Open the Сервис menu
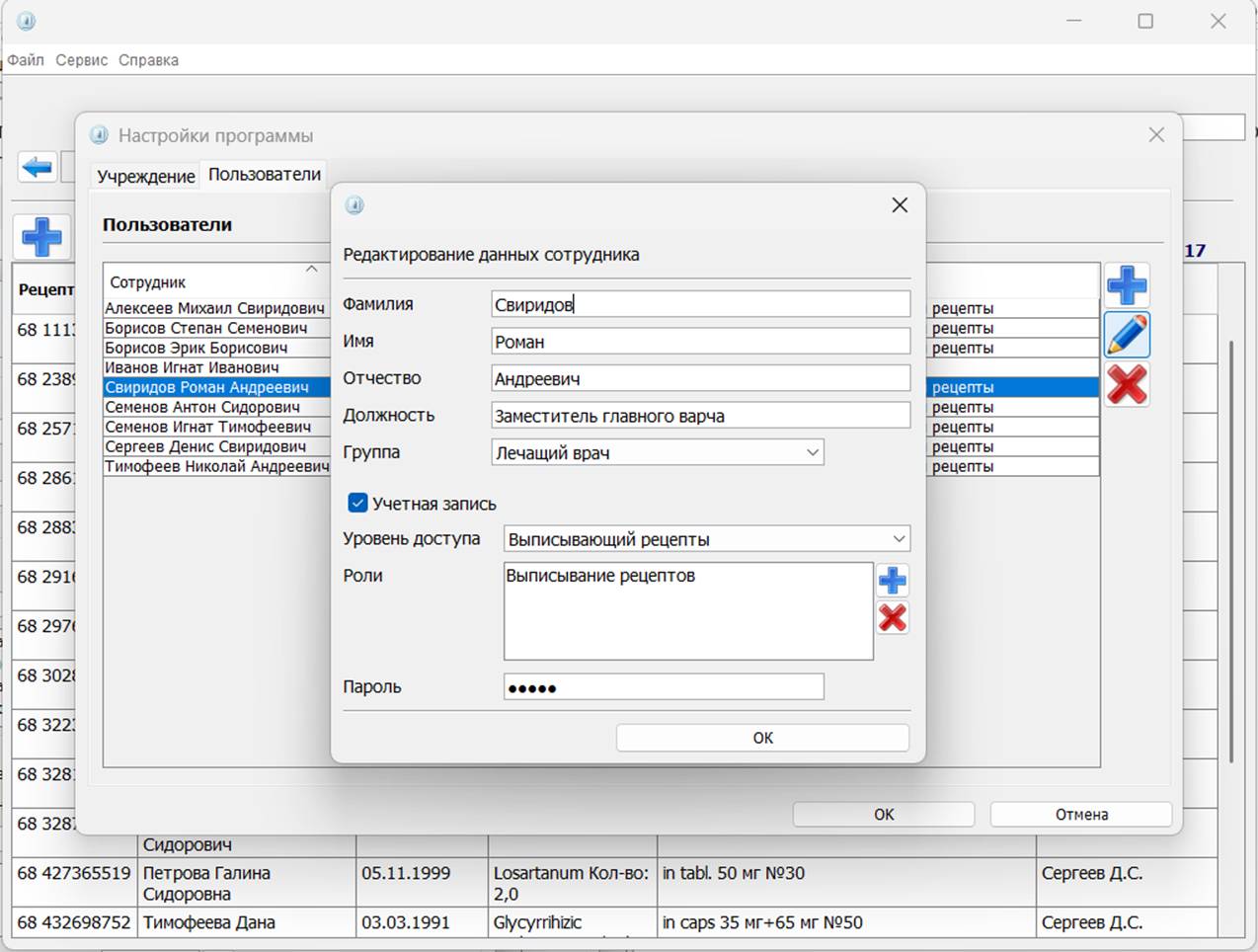Screen dimensions: 1258x952 click(x=81, y=60)
